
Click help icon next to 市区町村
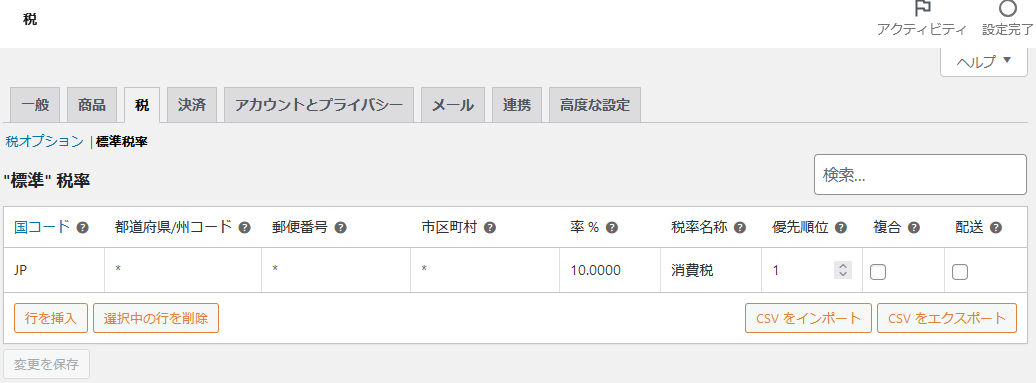[490, 228]
